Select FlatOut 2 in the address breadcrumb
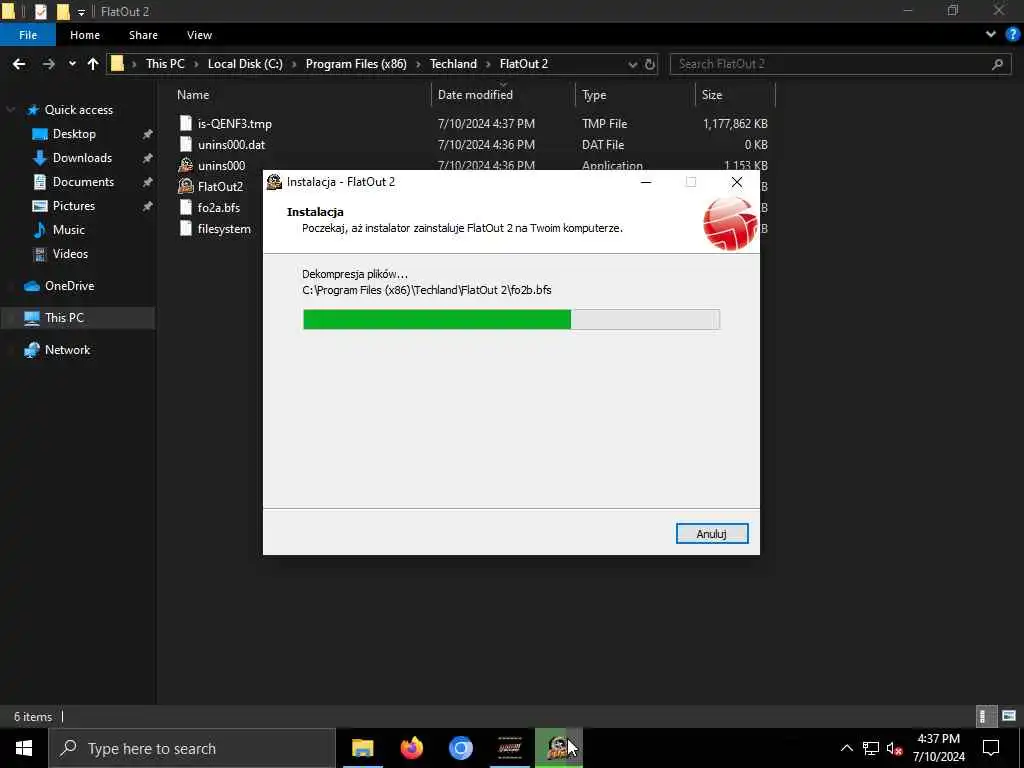Viewport: 1024px width, 768px height. point(524,64)
